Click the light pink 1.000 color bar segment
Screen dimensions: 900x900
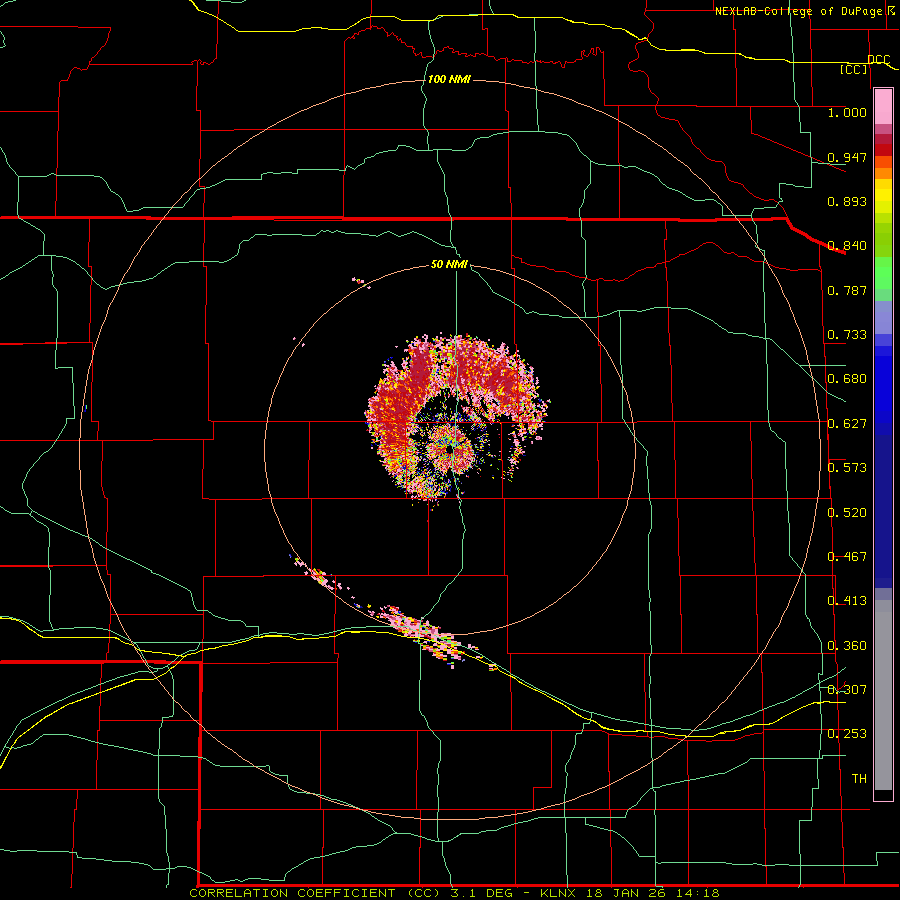click(883, 107)
